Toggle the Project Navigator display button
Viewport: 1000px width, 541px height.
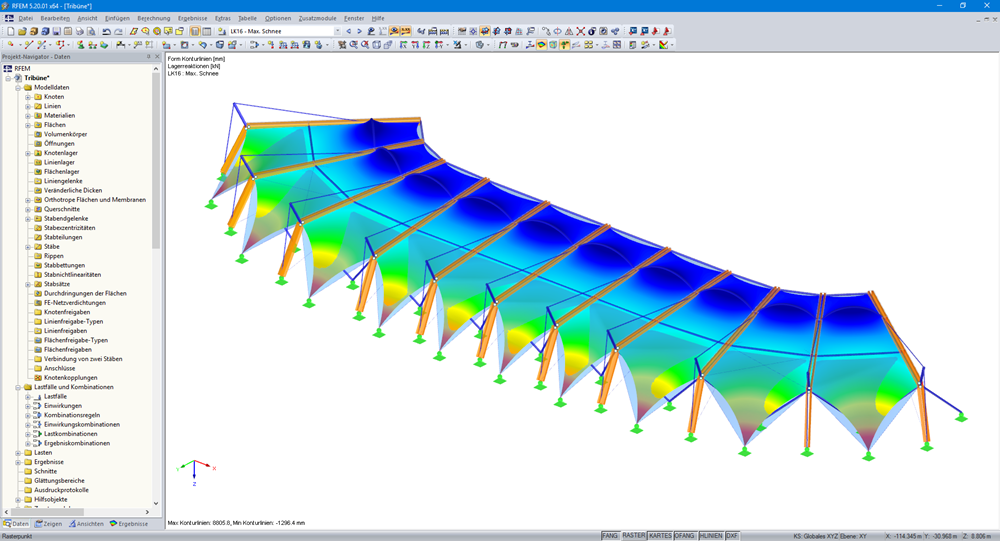pos(195,31)
